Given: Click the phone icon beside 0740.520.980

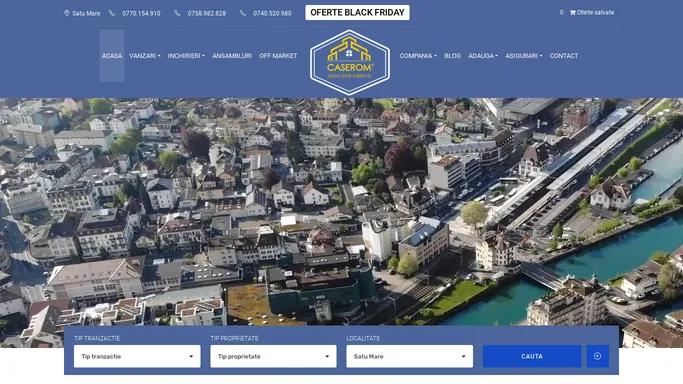Looking at the screenshot, I should coord(243,13).
